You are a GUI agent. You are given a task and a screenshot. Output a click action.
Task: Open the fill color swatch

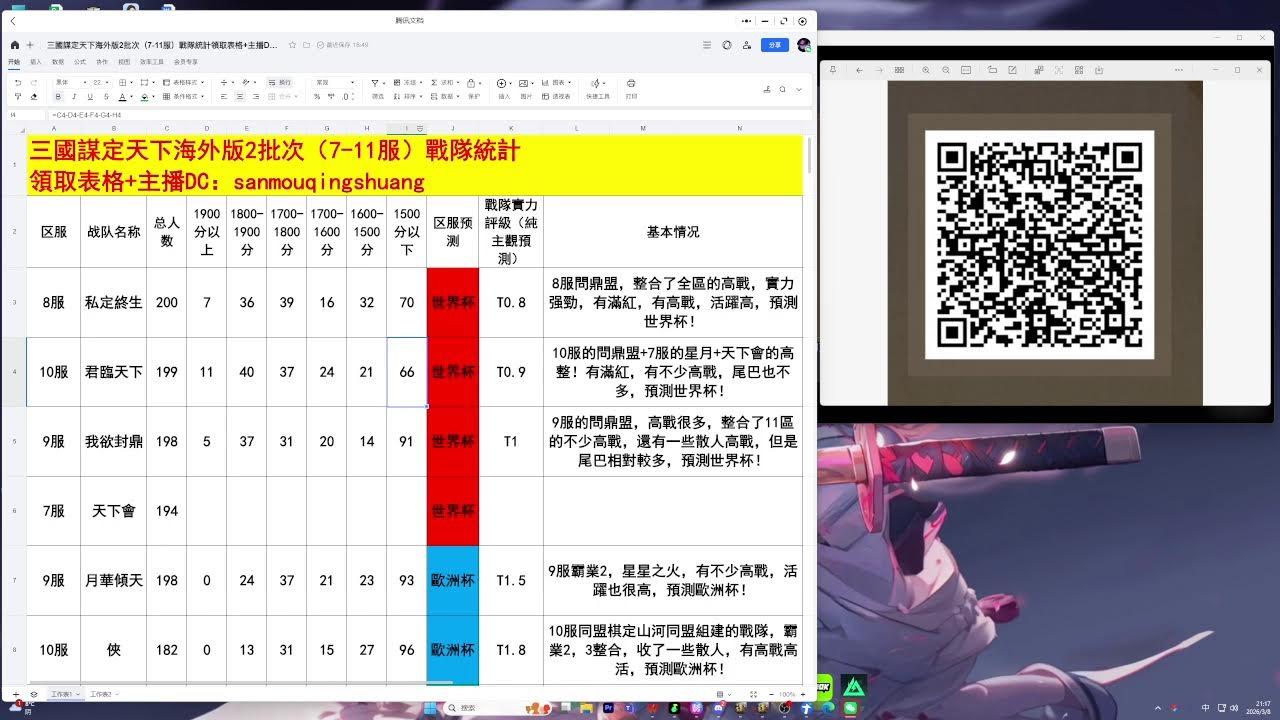(144, 96)
